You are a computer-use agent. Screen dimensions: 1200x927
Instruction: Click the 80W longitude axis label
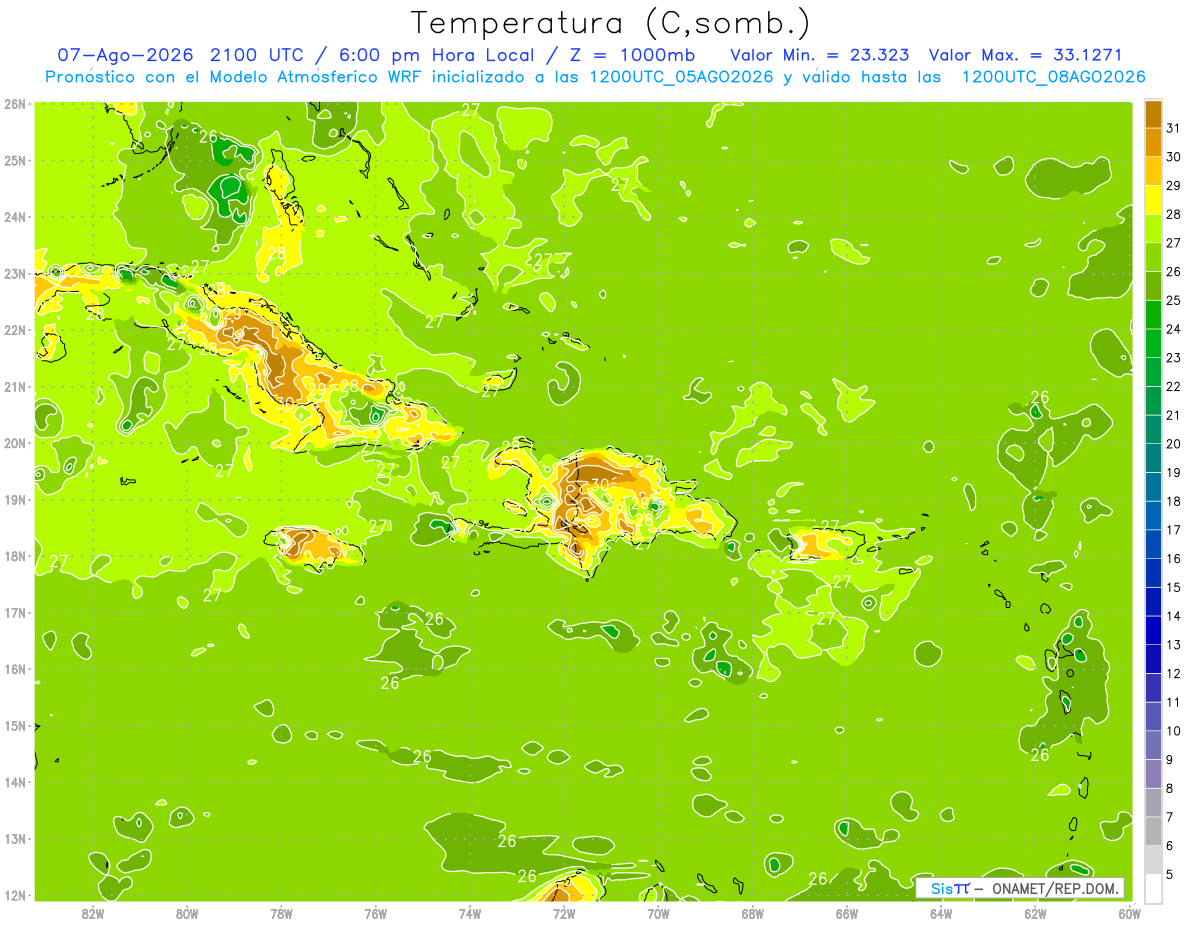click(187, 913)
